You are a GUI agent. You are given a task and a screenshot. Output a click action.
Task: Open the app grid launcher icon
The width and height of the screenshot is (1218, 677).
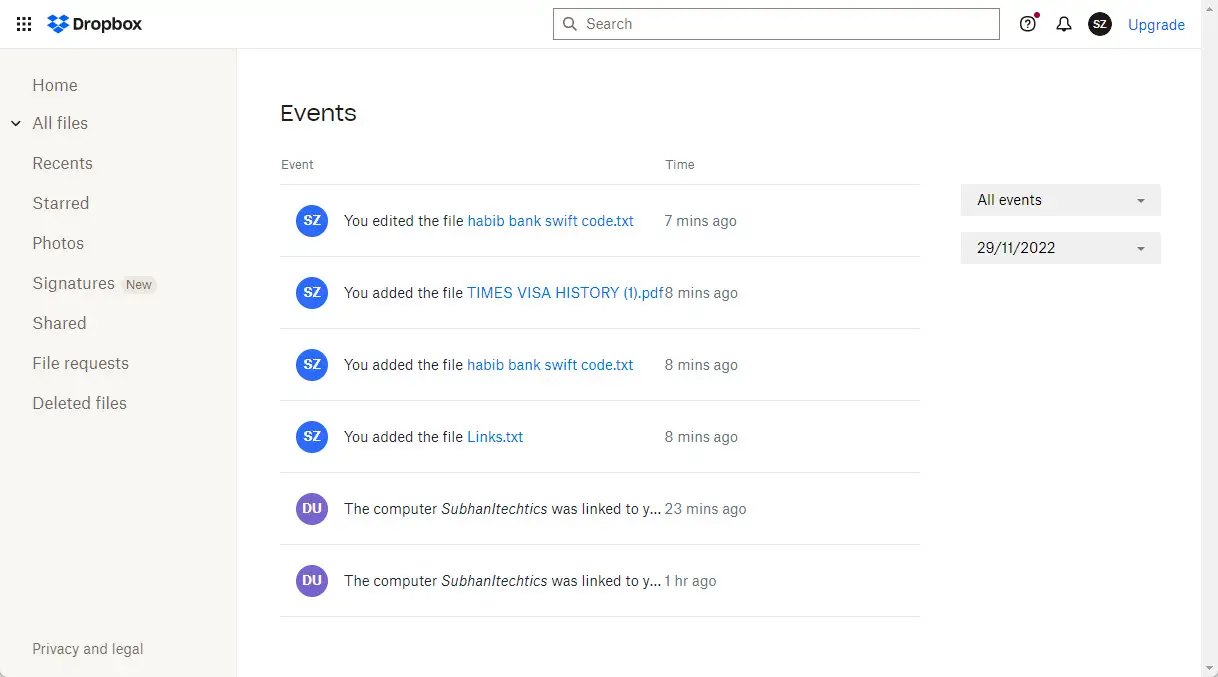(x=24, y=24)
